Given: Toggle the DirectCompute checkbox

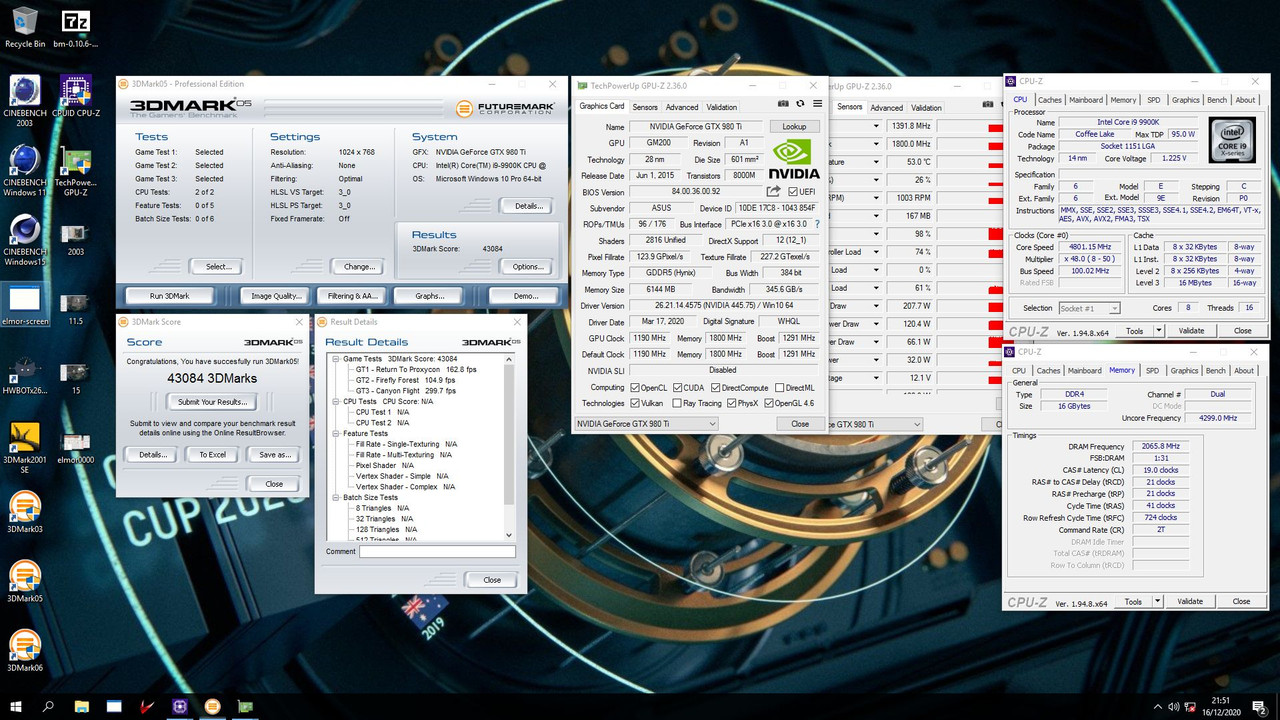Looking at the screenshot, I should (x=714, y=387).
